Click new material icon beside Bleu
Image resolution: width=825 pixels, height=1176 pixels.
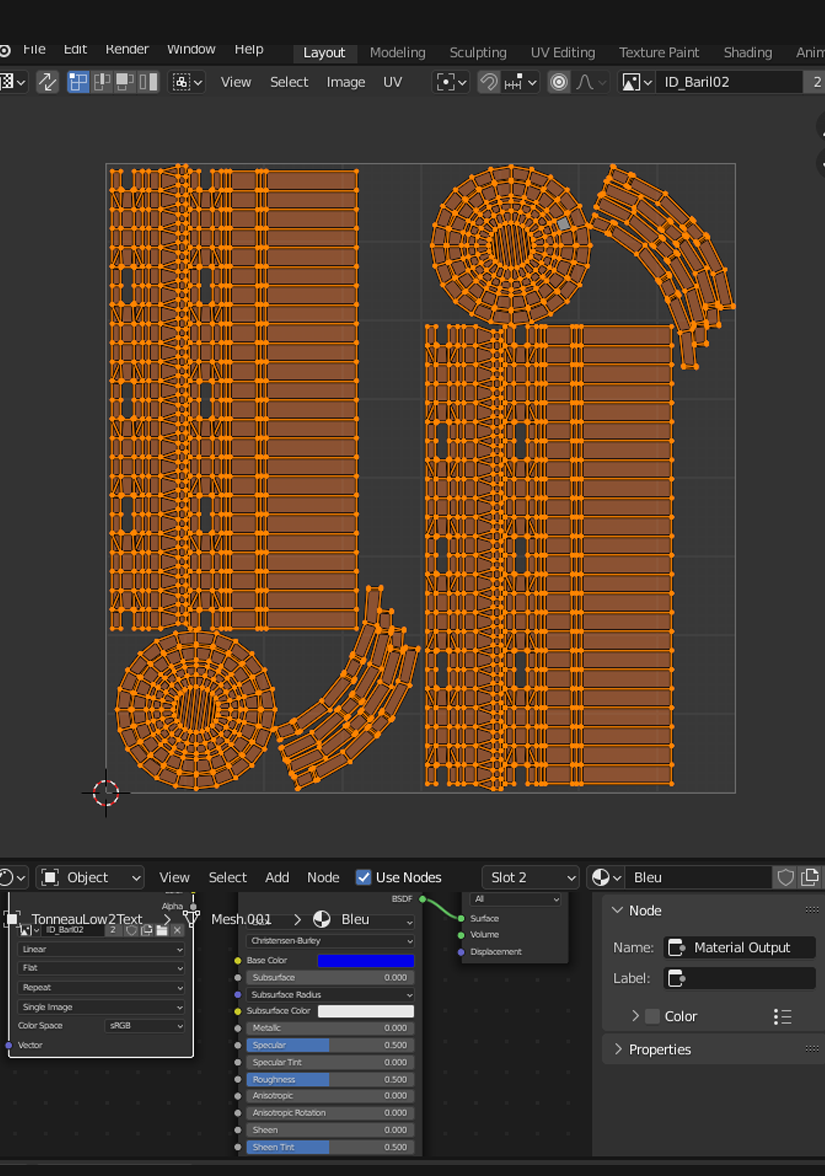pyautogui.click(x=810, y=877)
